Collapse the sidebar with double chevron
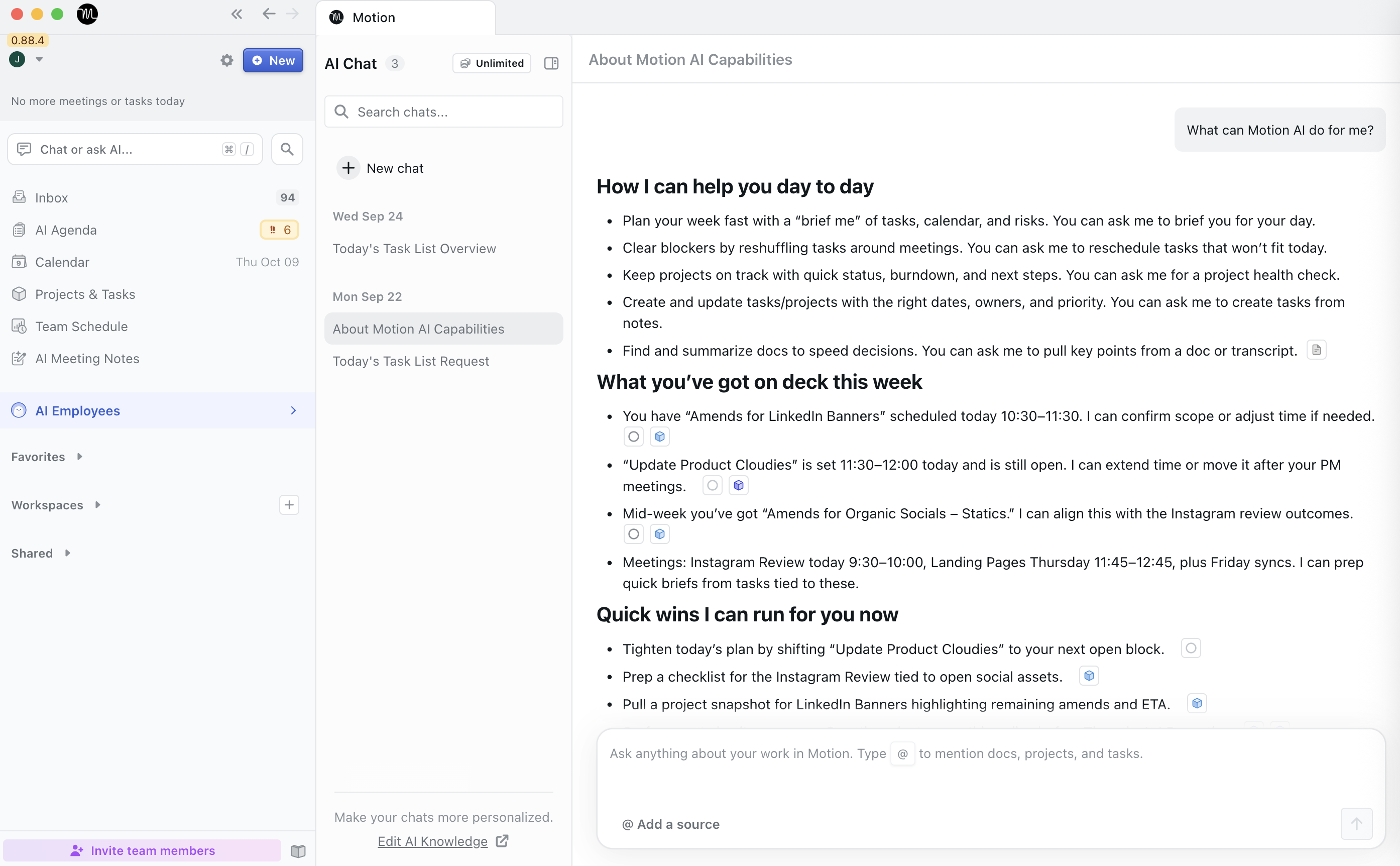The height and width of the screenshot is (866, 1400). tap(237, 15)
